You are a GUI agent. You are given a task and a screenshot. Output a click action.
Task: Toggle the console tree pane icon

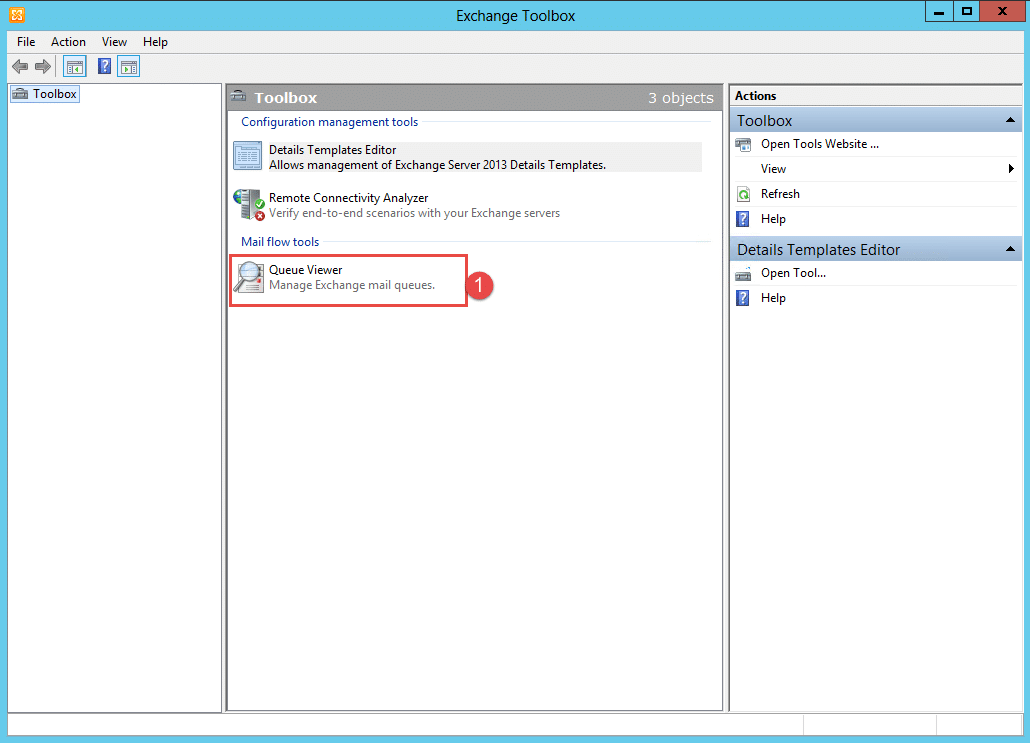[75, 66]
